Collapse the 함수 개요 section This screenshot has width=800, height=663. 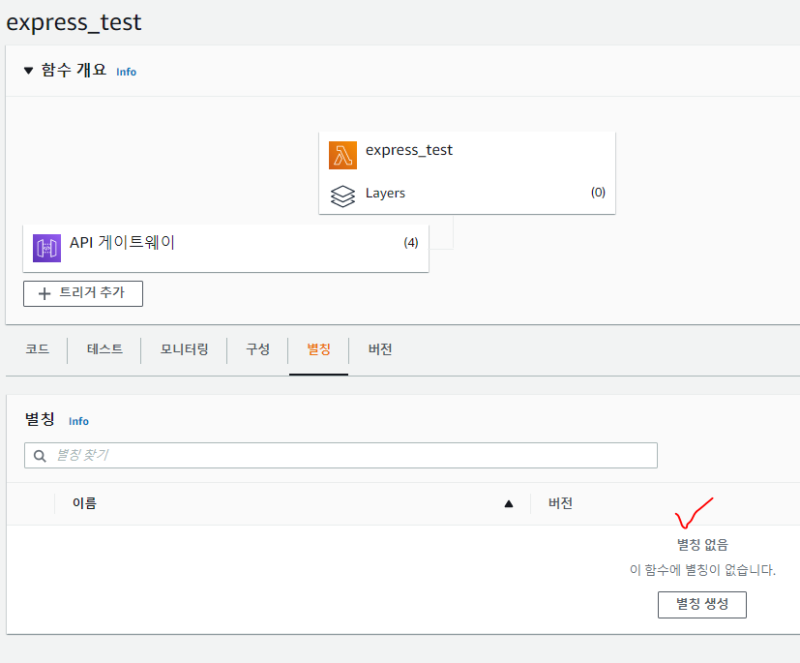click(27, 71)
